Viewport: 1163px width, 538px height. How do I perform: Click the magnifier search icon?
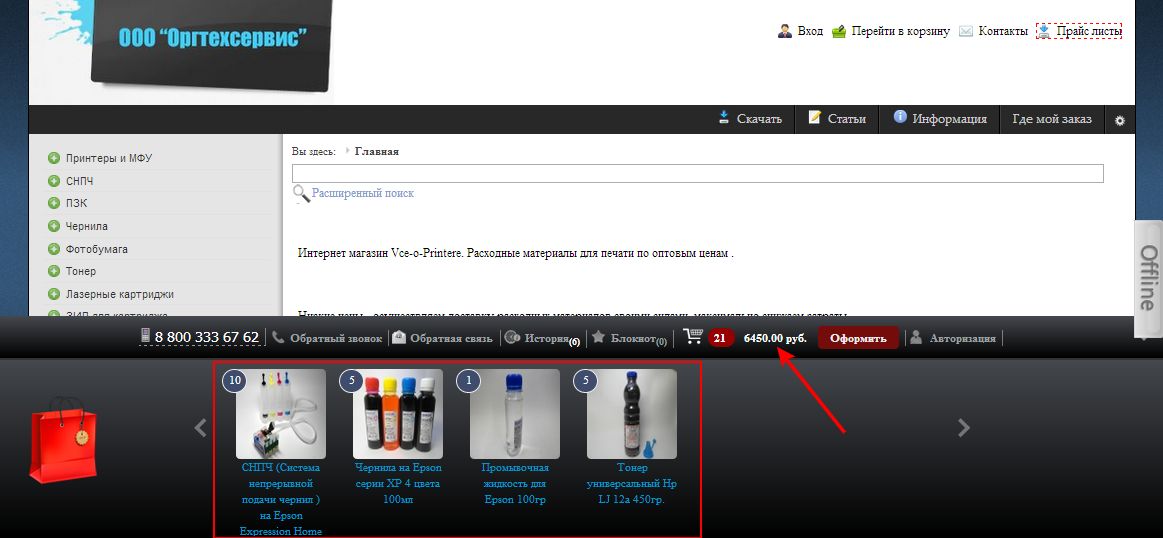click(300, 194)
